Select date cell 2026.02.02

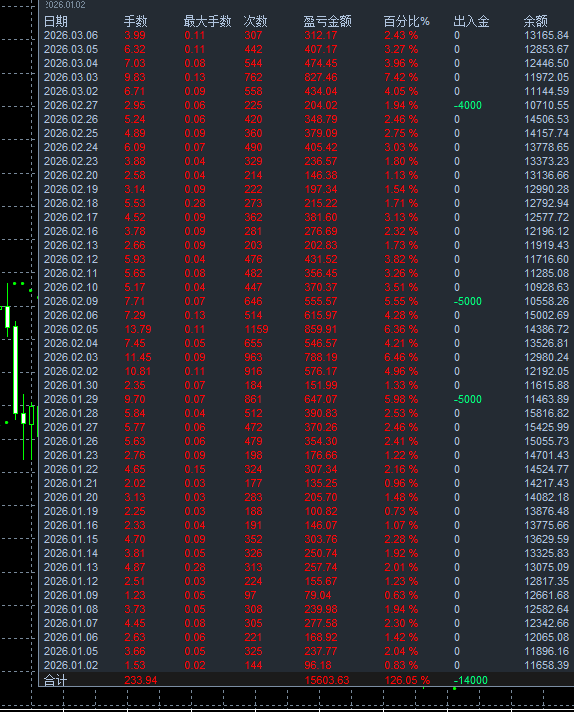[x=71, y=371]
